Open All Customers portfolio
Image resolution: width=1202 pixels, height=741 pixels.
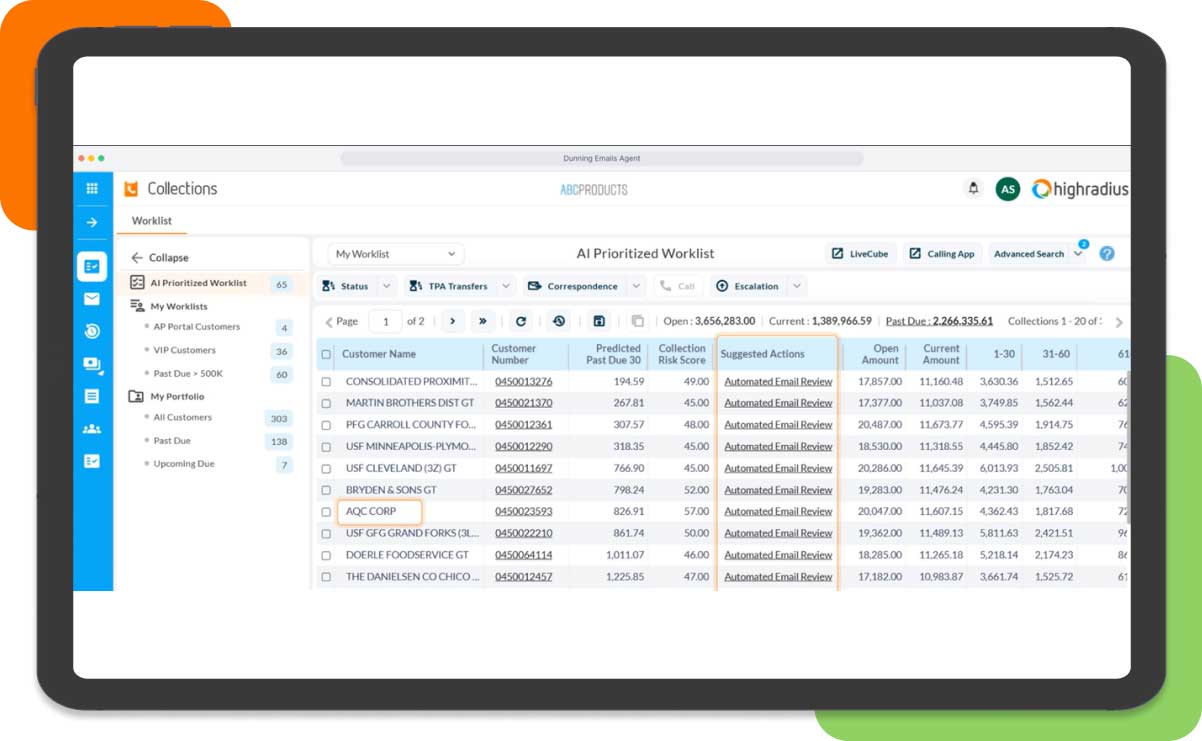pos(182,417)
